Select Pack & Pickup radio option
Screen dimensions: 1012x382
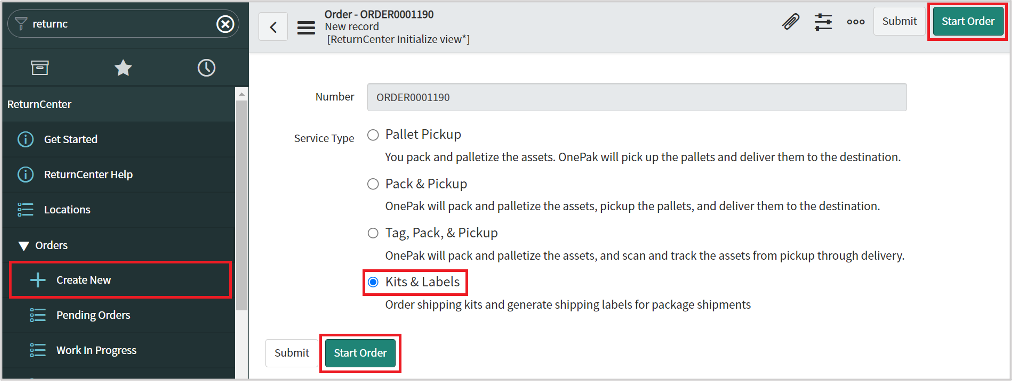click(x=372, y=185)
